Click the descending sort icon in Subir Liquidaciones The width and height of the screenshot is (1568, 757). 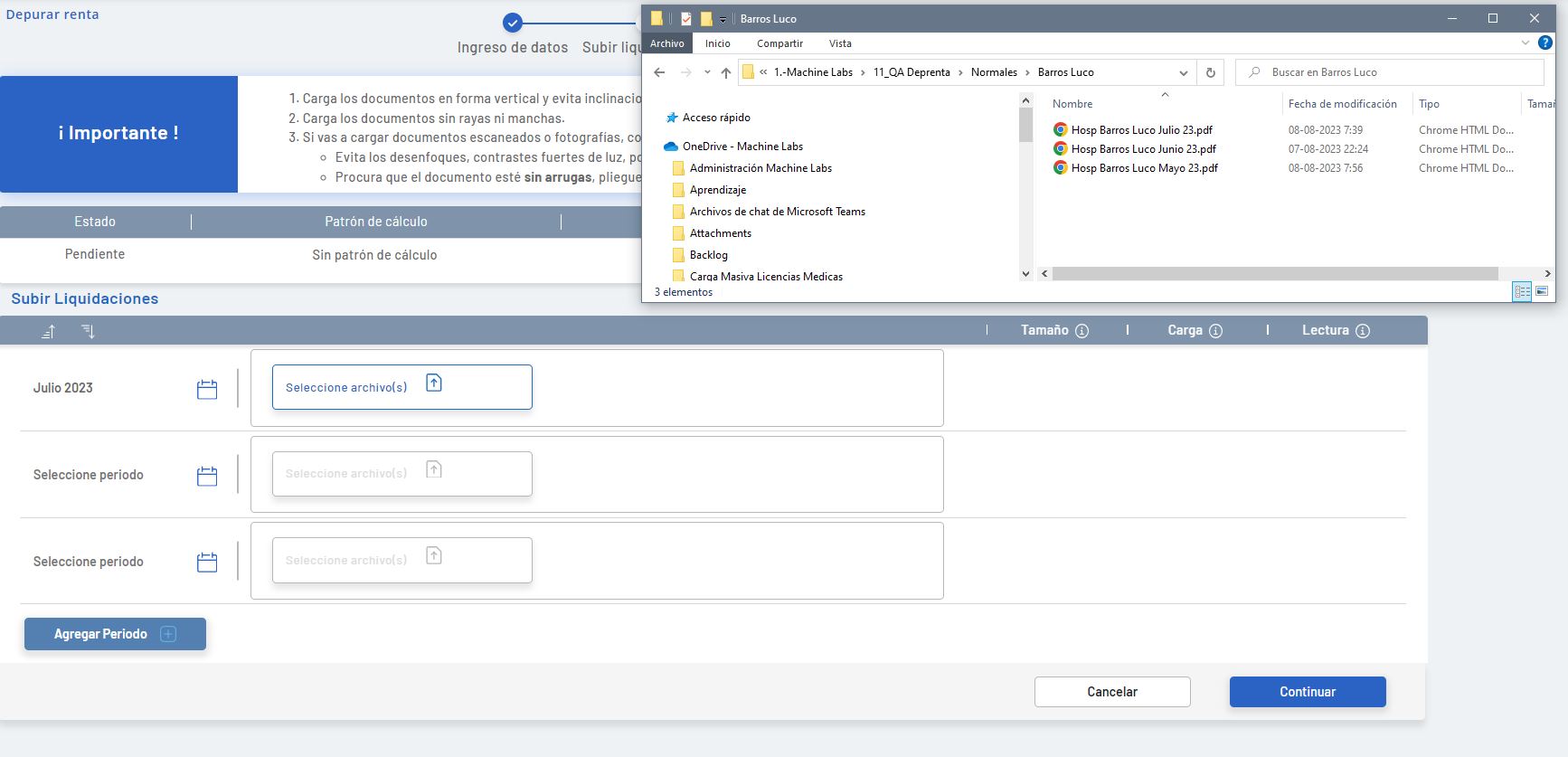pos(88,331)
